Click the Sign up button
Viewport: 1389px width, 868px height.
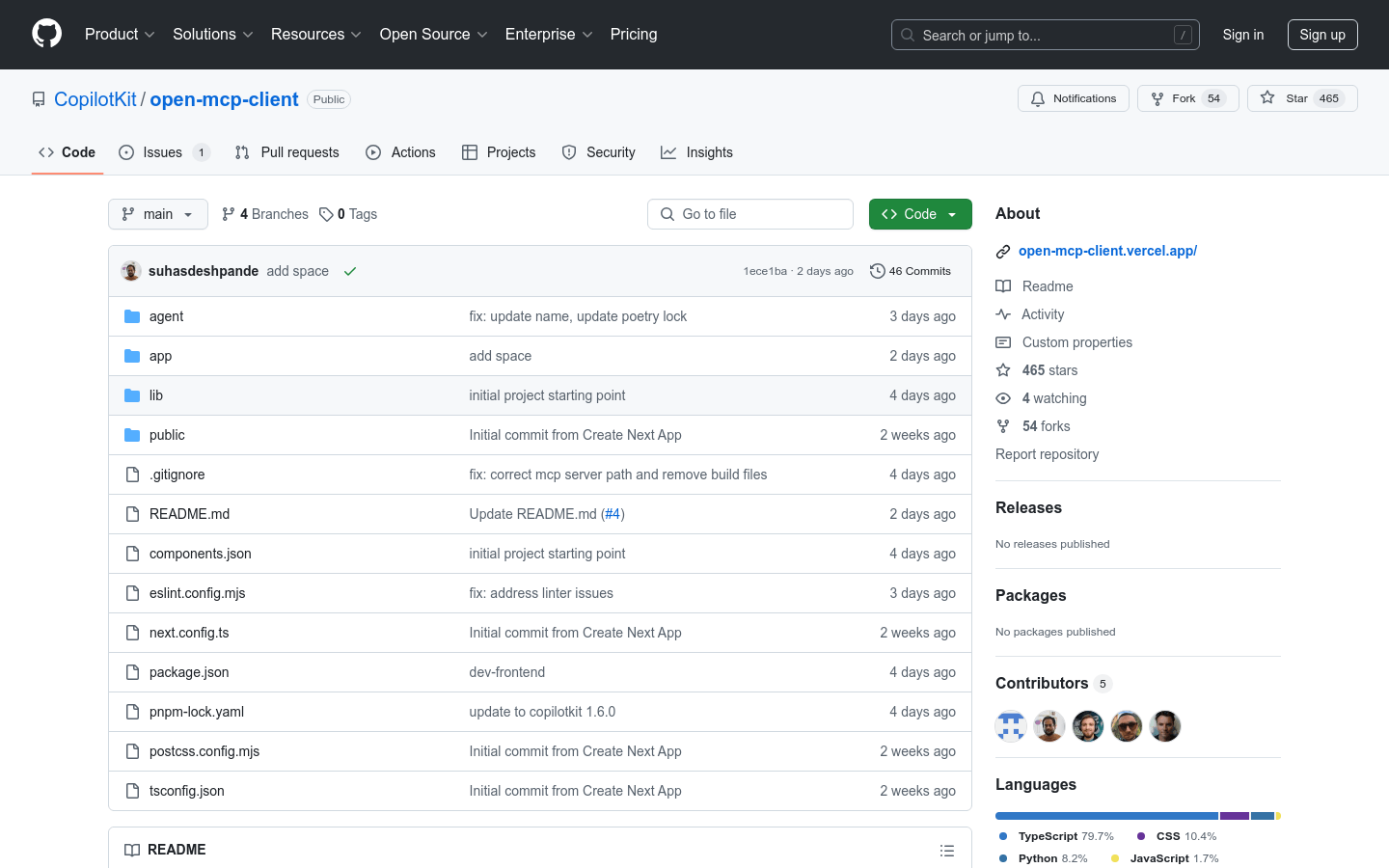pyautogui.click(x=1322, y=34)
